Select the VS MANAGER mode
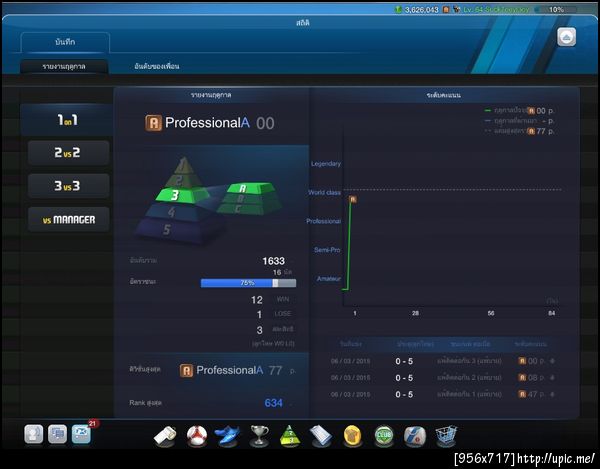The image size is (600, 469). [x=68, y=220]
